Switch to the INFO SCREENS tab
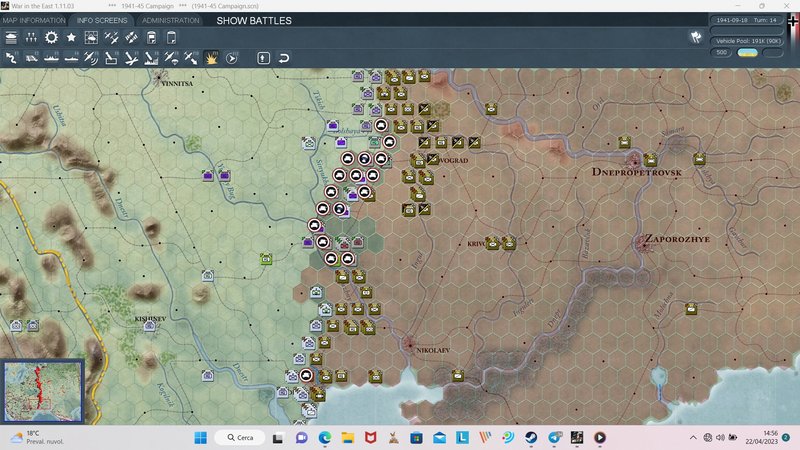 coord(102,20)
